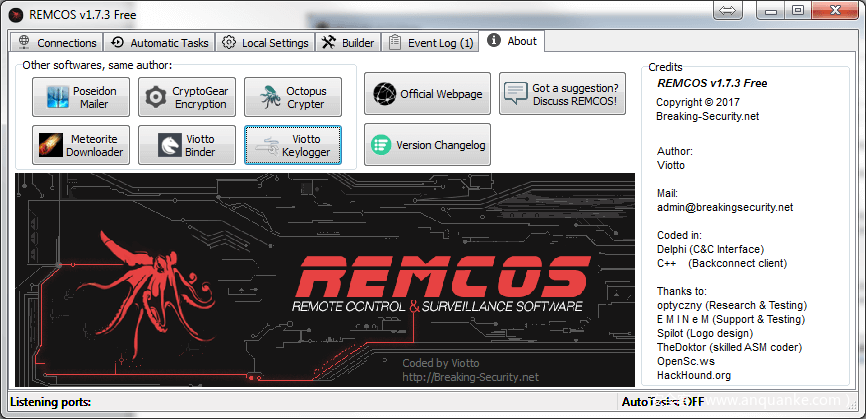Click the About info icon
The image size is (866, 419).
(x=494, y=40)
